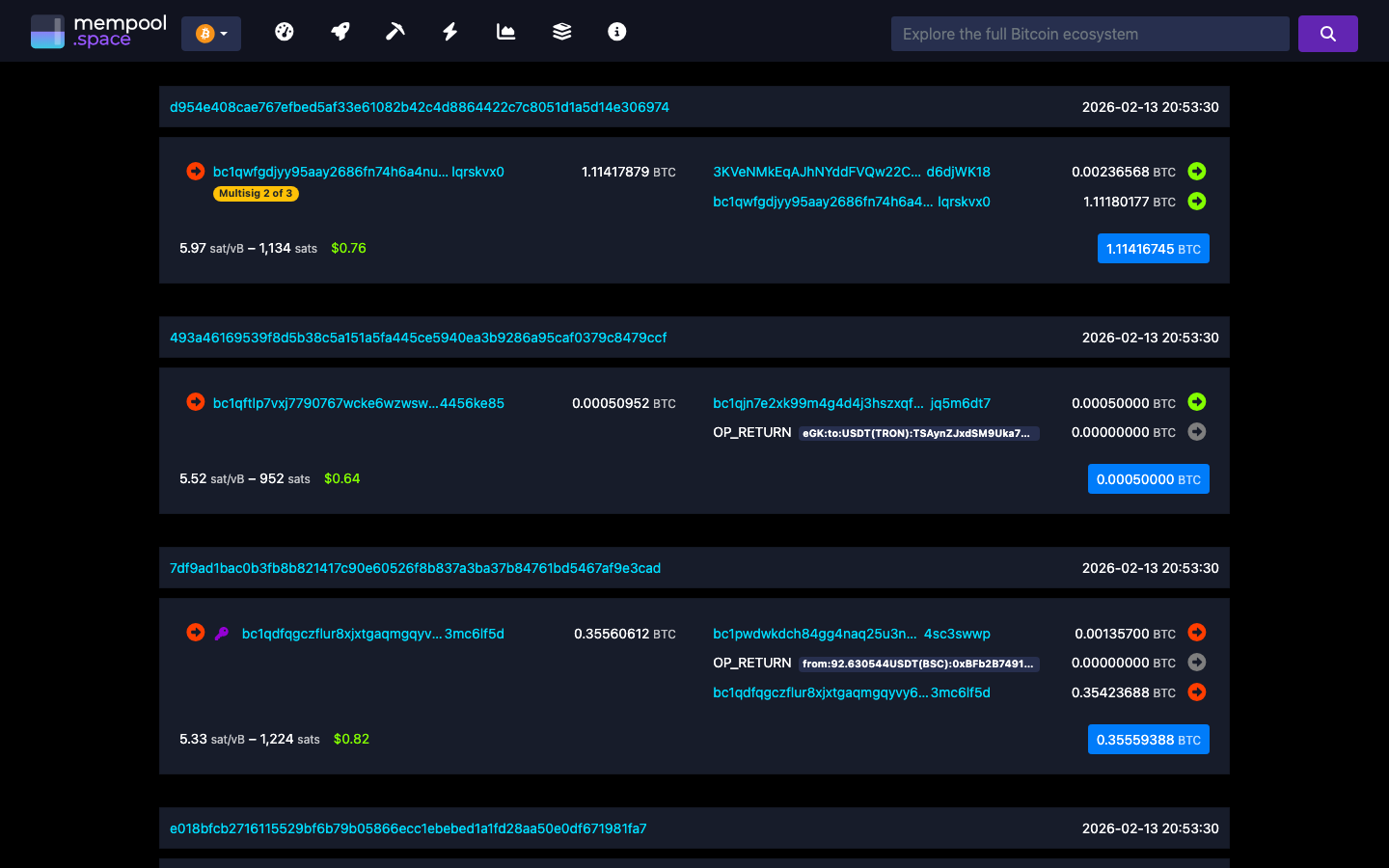Open the Lightning network page via lightning bolt icon

tap(449, 31)
